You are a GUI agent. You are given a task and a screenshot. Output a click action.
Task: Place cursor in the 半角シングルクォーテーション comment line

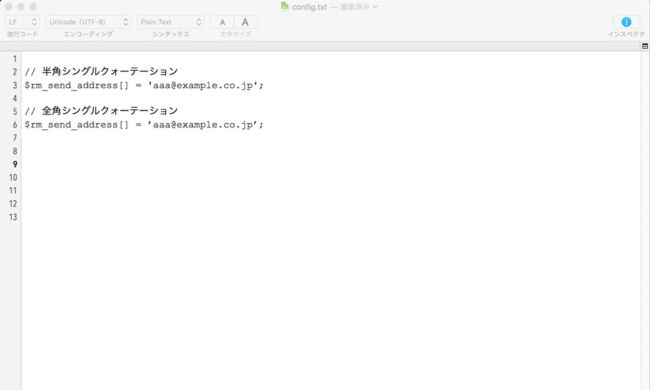click(101, 72)
